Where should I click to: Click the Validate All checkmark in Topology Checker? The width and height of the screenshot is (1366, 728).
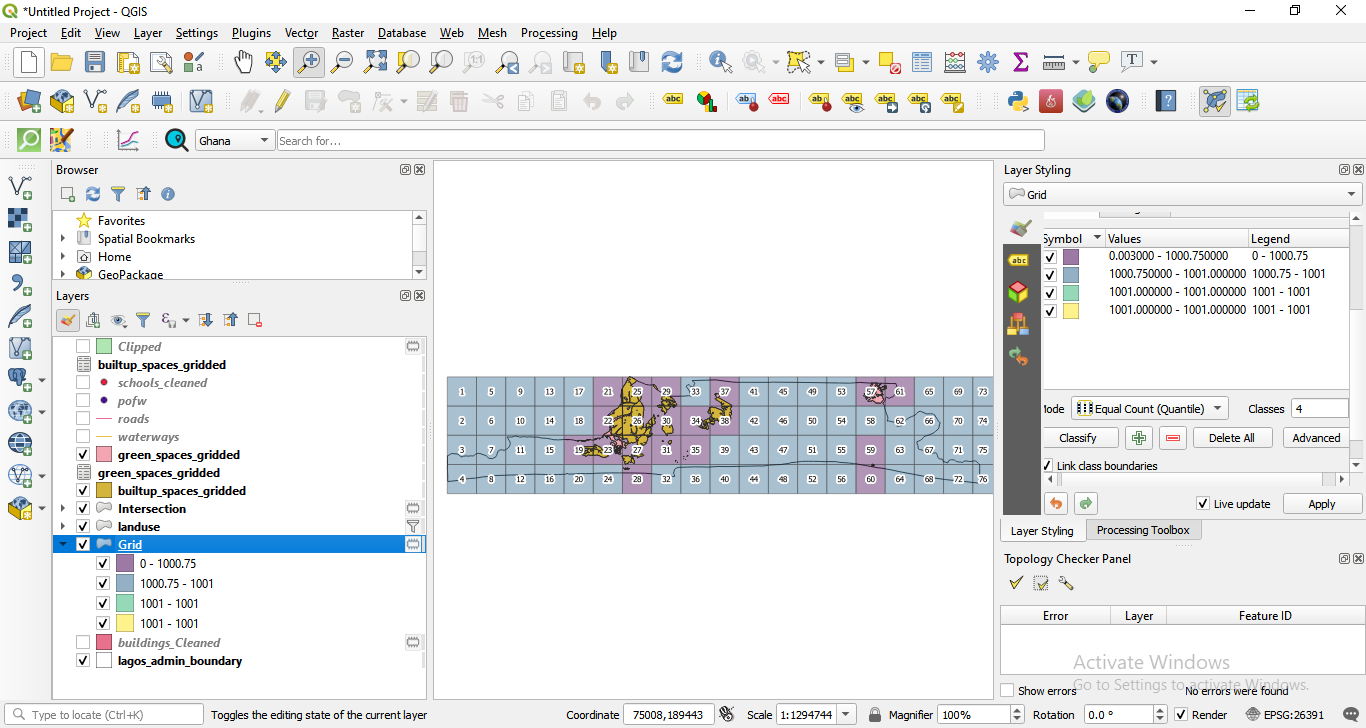[x=1016, y=583]
